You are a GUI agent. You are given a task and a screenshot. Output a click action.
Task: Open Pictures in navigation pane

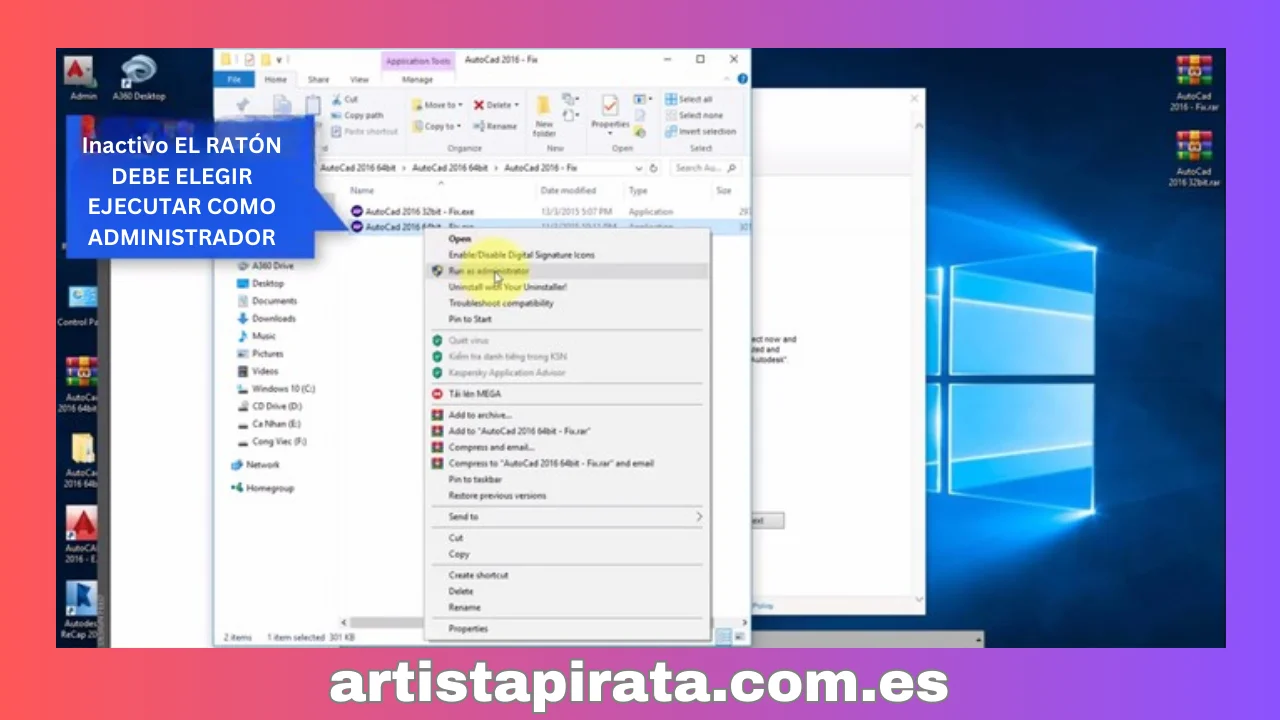pos(260,353)
